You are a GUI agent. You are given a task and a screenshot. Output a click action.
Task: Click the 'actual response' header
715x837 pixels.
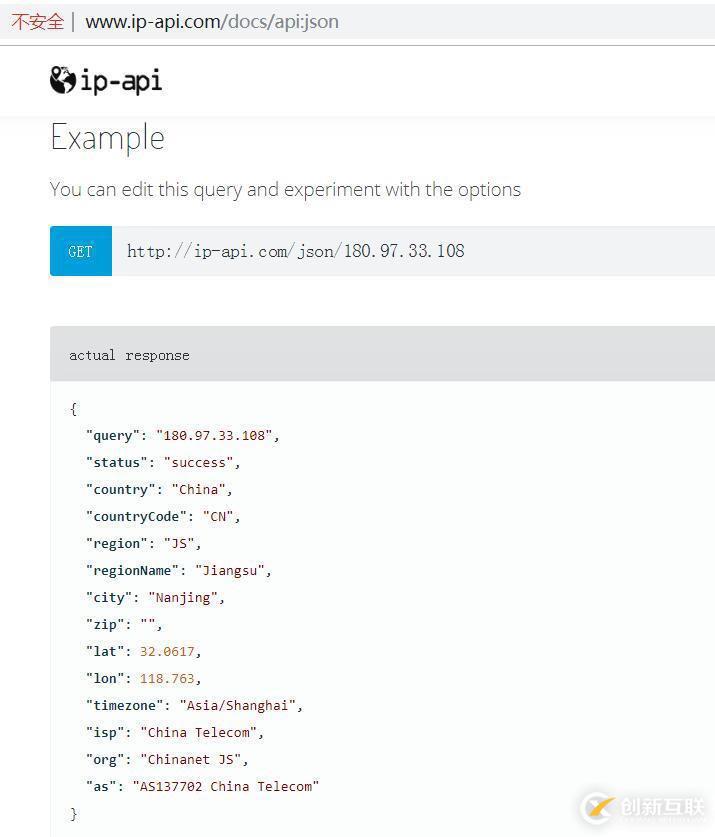(382, 354)
